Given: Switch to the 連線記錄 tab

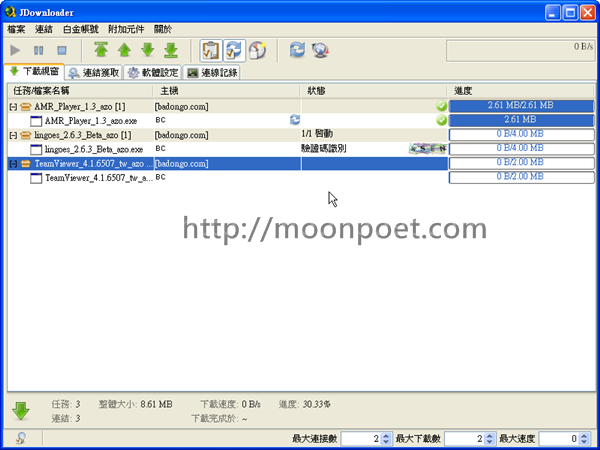Looking at the screenshot, I should (212, 73).
